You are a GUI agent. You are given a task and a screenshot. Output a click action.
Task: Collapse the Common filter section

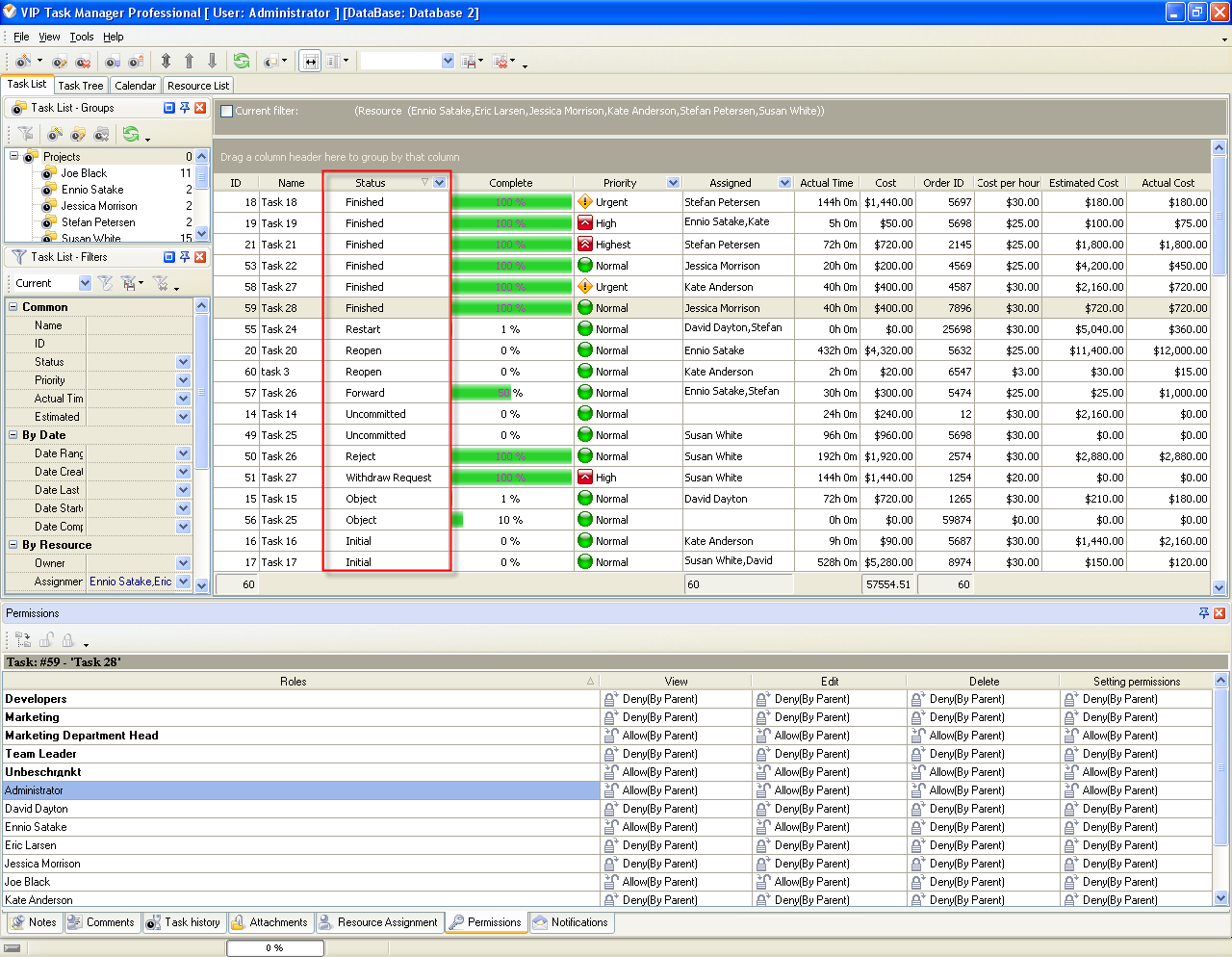click(13, 307)
